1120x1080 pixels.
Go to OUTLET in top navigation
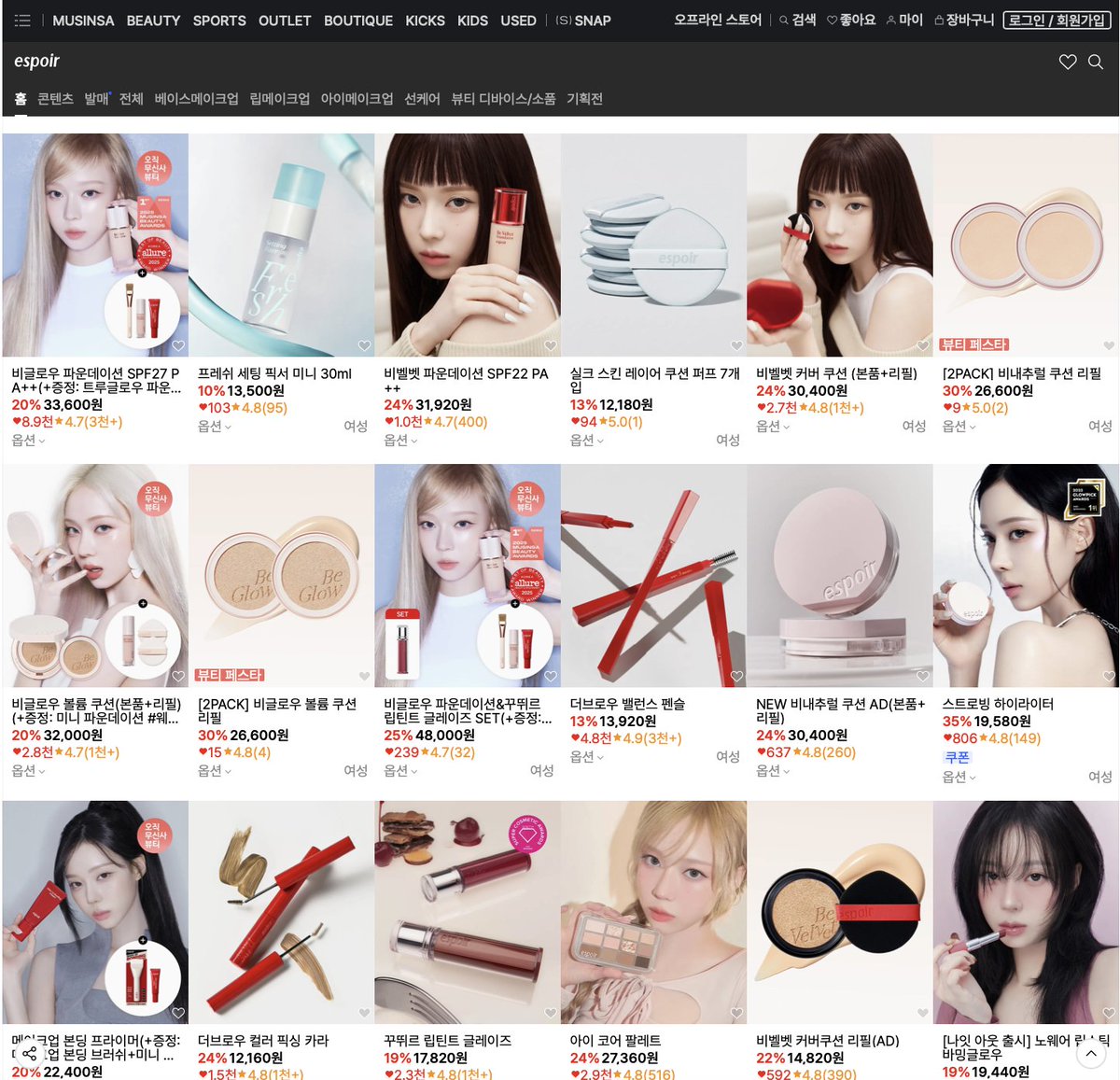(285, 21)
